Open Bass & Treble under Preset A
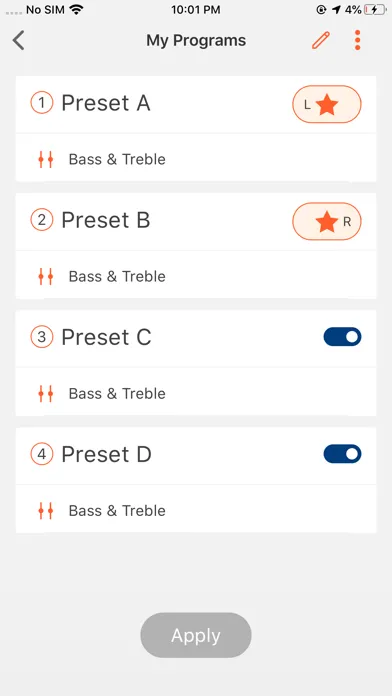392x696 pixels. click(117, 159)
